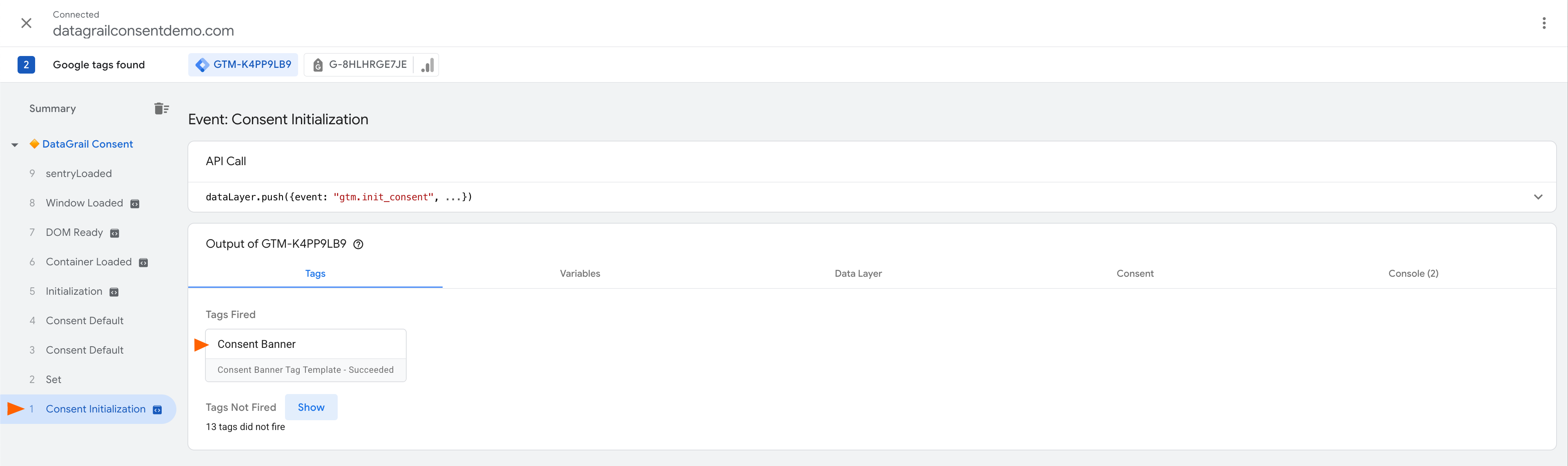The height and width of the screenshot is (466, 1568).
Task: Select the Window Loaded event
Action: point(84,203)
